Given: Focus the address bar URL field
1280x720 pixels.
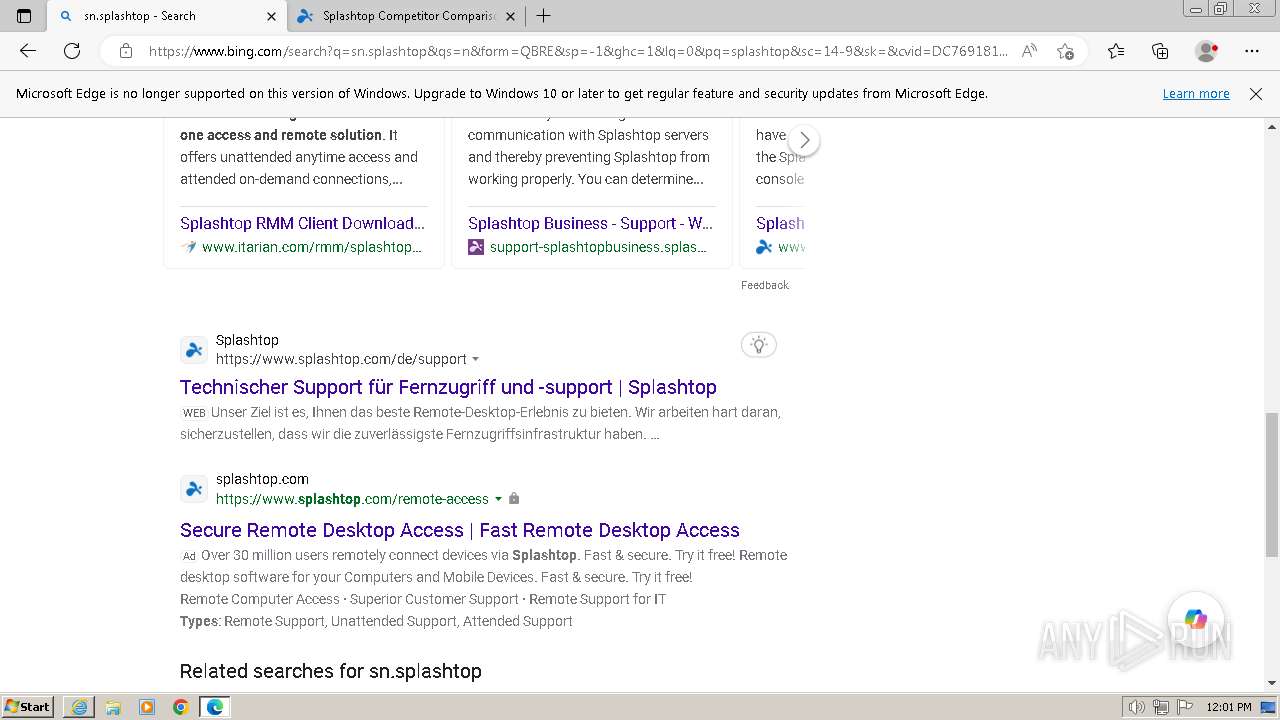Looking at the screenshot, I should pos(578,51).
